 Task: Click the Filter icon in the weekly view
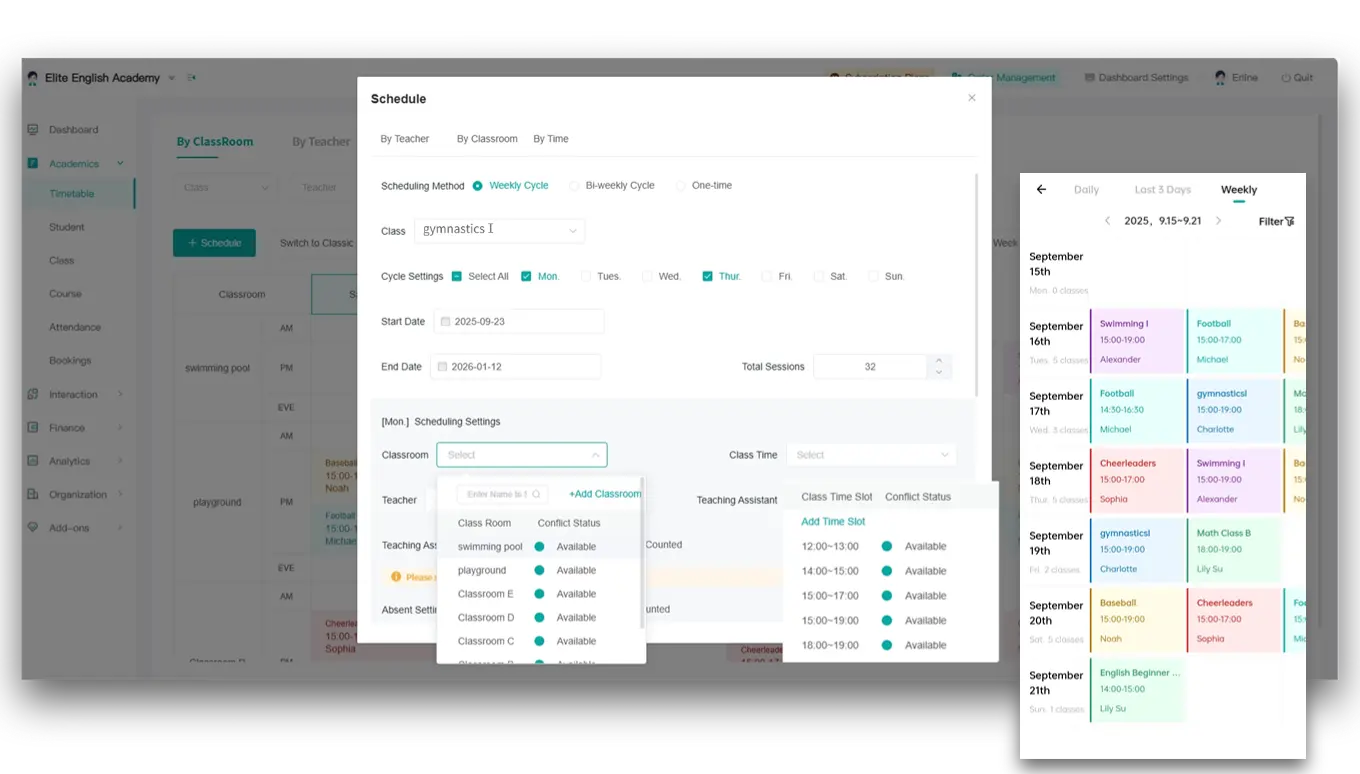1289,221
